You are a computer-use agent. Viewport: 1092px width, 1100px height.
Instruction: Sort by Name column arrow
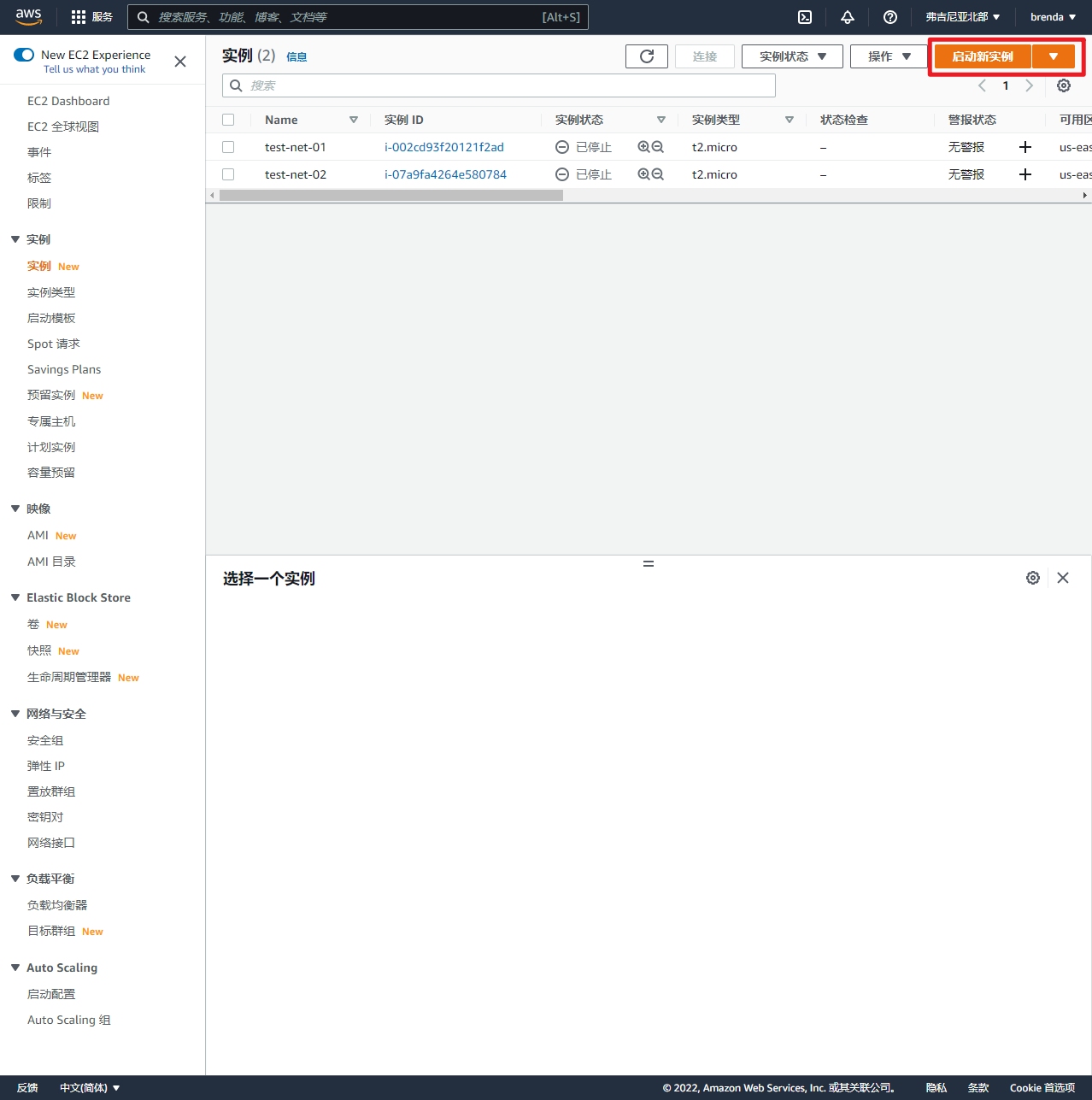point(354,120)
